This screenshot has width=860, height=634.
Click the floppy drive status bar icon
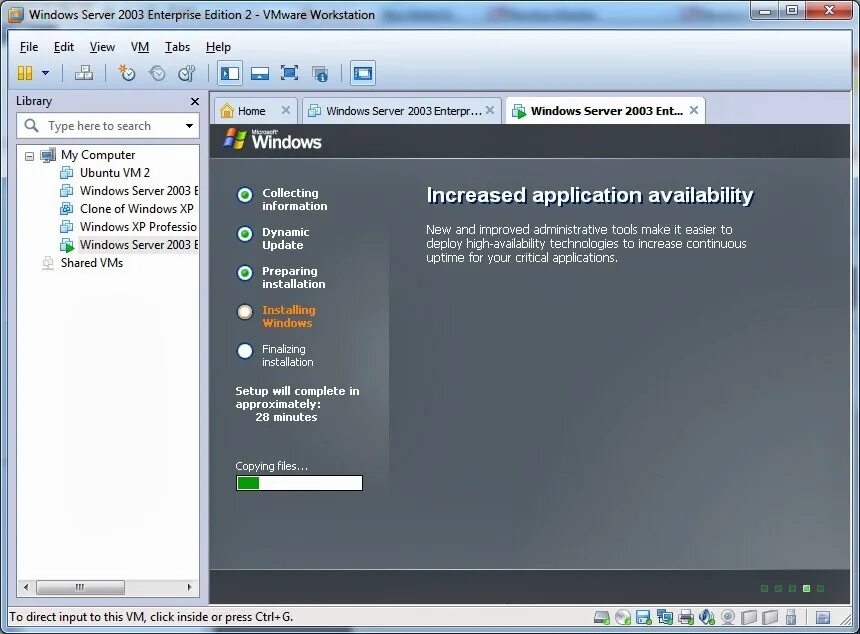tap(643, 618)
